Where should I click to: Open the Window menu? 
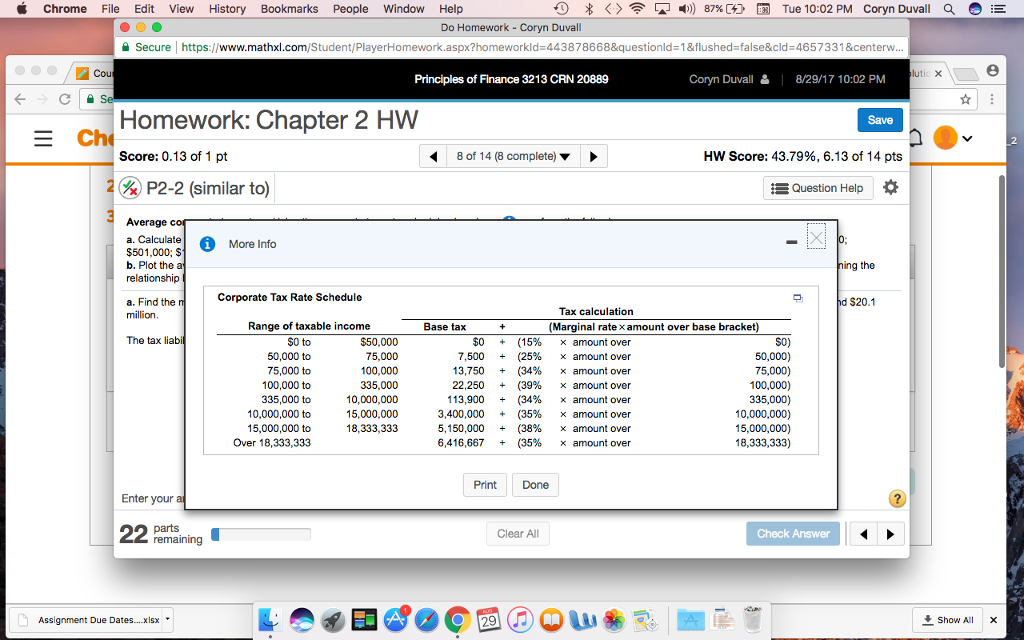click(404, 8)
